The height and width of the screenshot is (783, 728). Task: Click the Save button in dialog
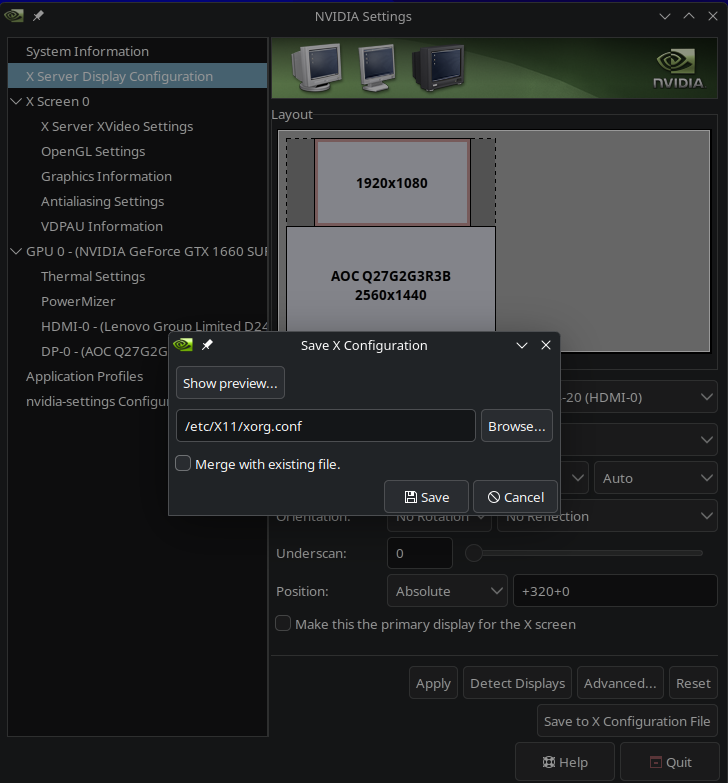coord(427,497)
